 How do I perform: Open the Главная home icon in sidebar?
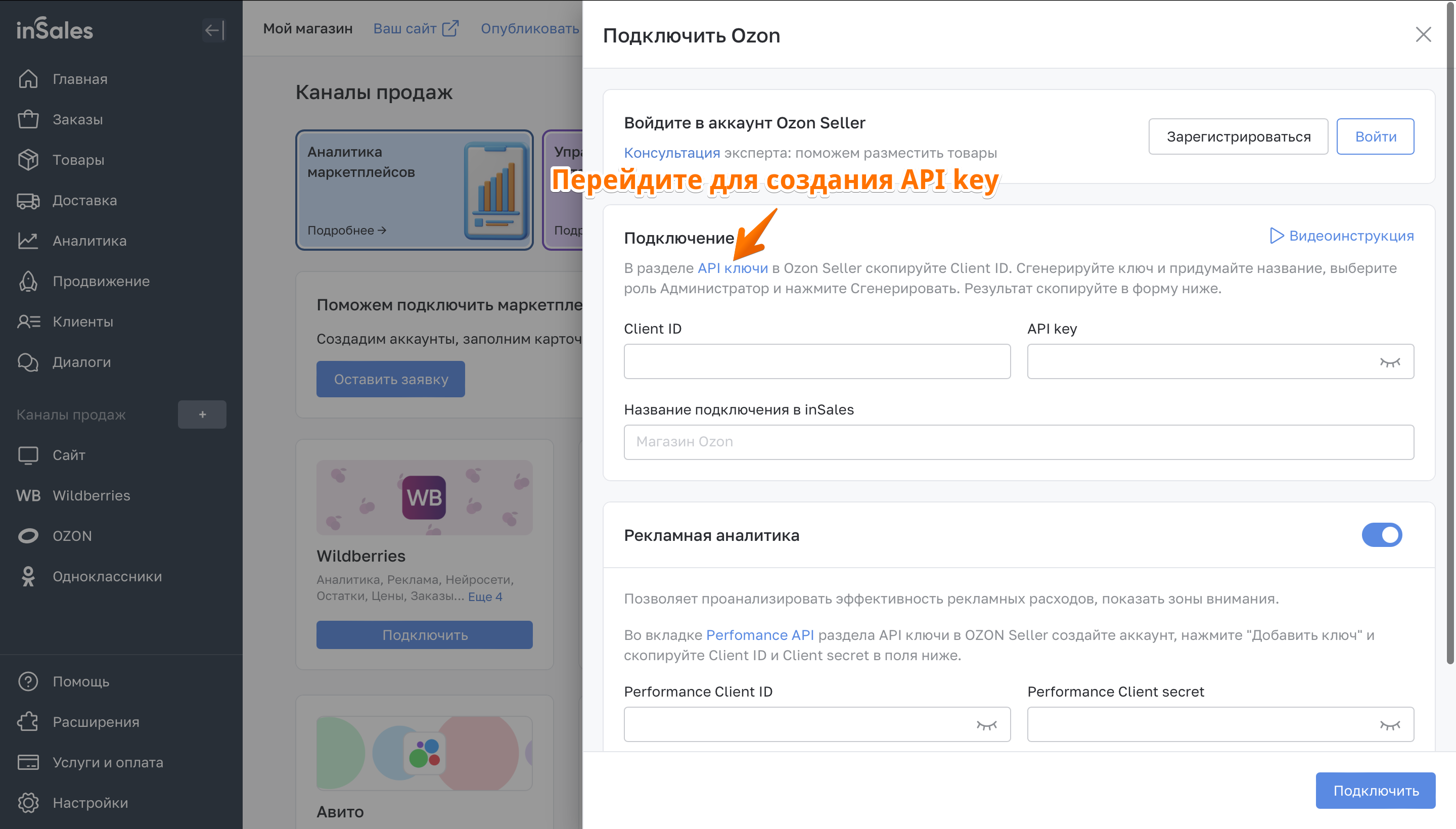click(x=28, y=78)
